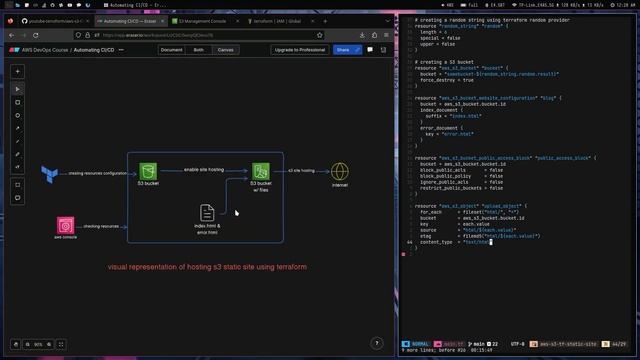Select the pointer select tool
The image size is (640, 360).
tap(18, 89)
